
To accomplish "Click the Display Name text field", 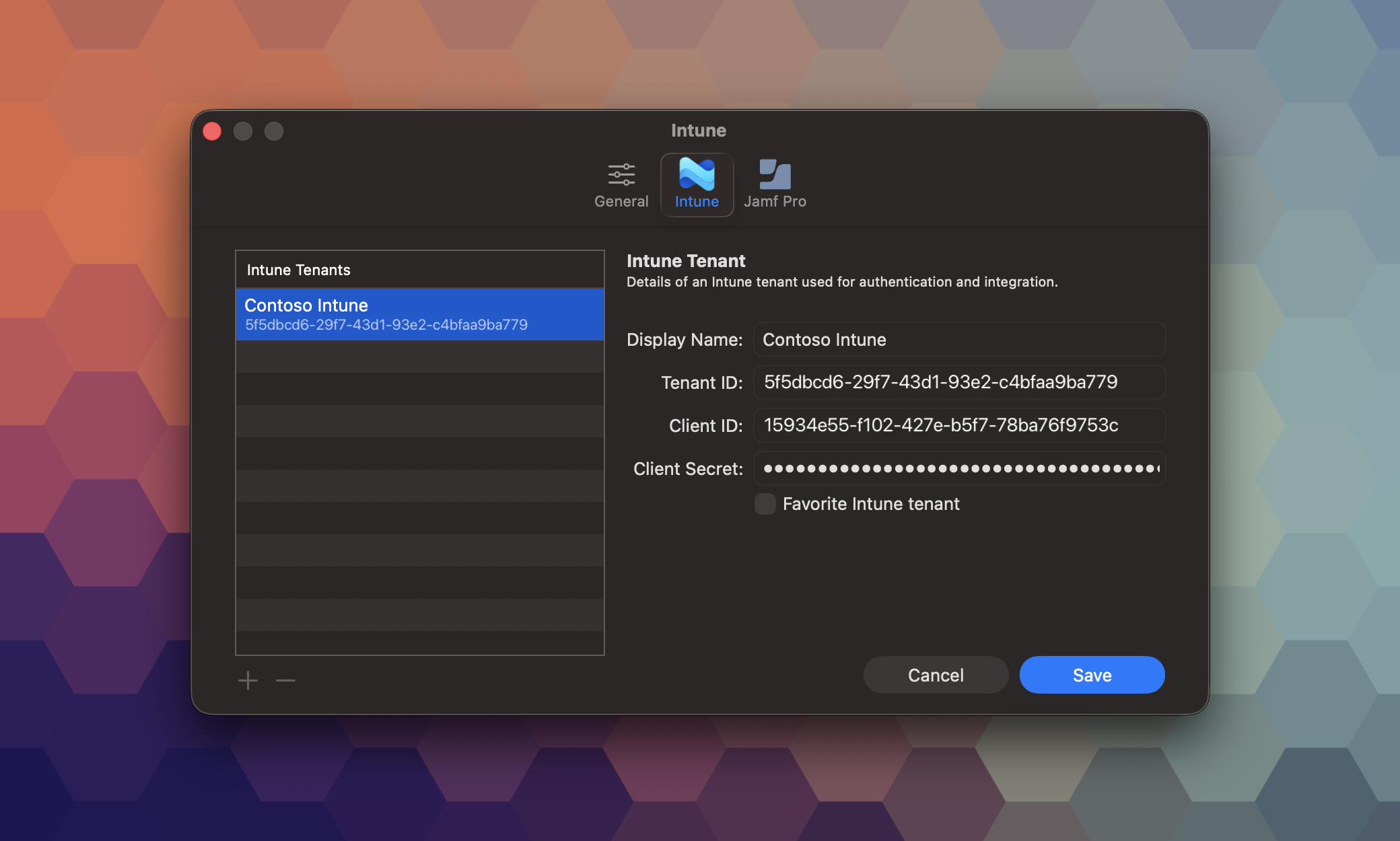I will click(x=959, y=340).
